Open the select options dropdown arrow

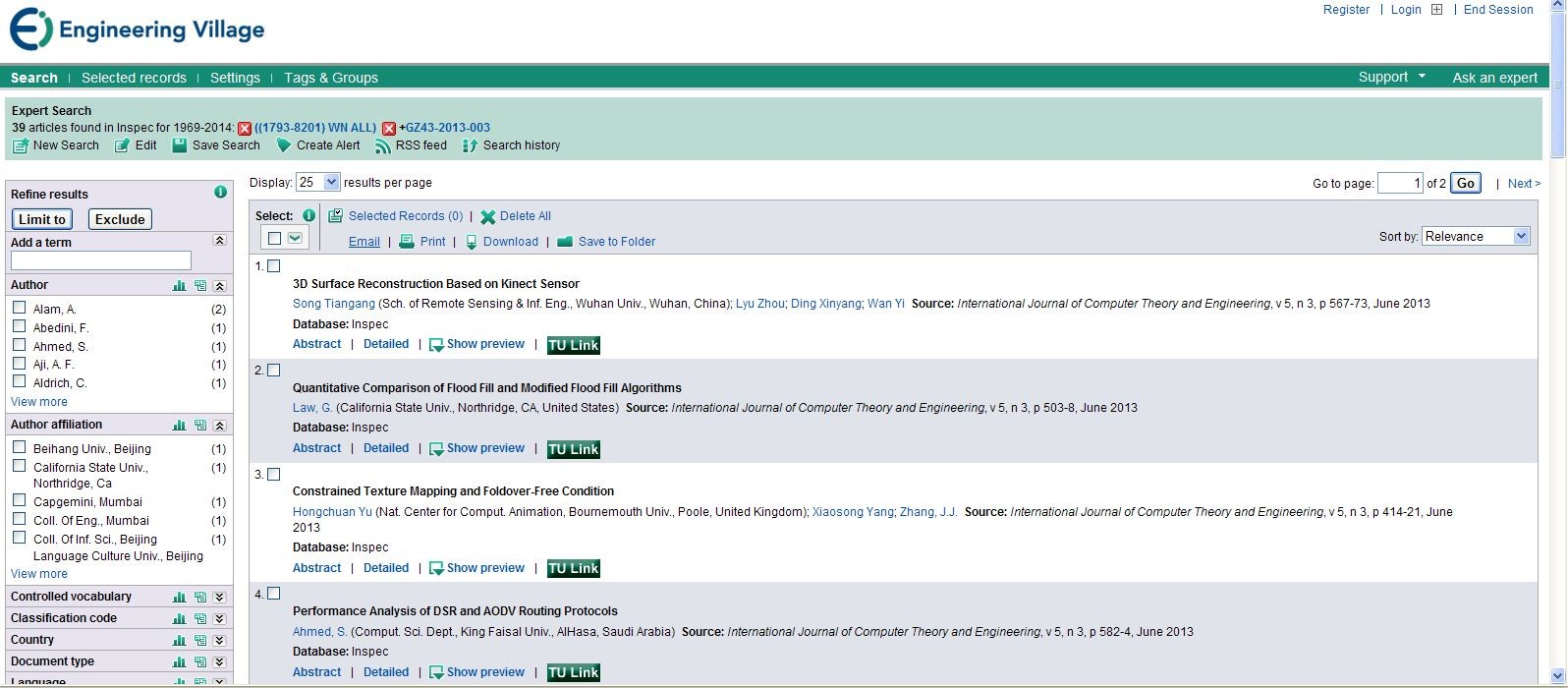pyautogui.click(x=295, y=238)
